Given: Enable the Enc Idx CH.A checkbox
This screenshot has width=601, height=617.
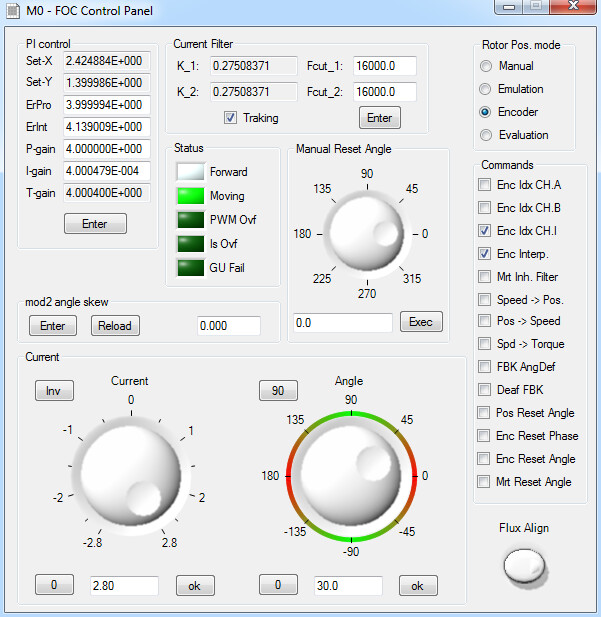Looking at the screenshot, I should click(484, 184).
